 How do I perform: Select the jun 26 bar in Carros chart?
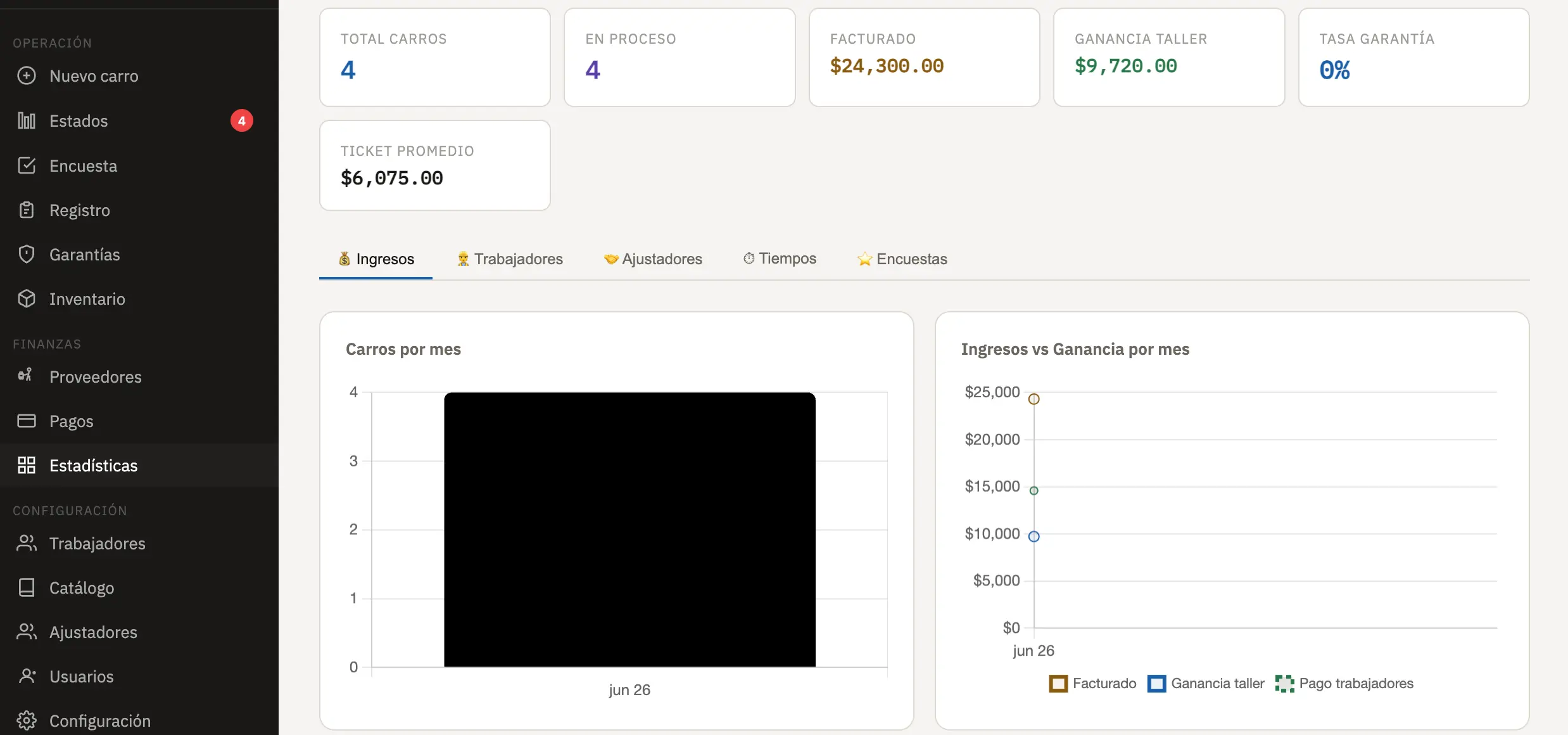pyautogui.click(x=629, y=530)
